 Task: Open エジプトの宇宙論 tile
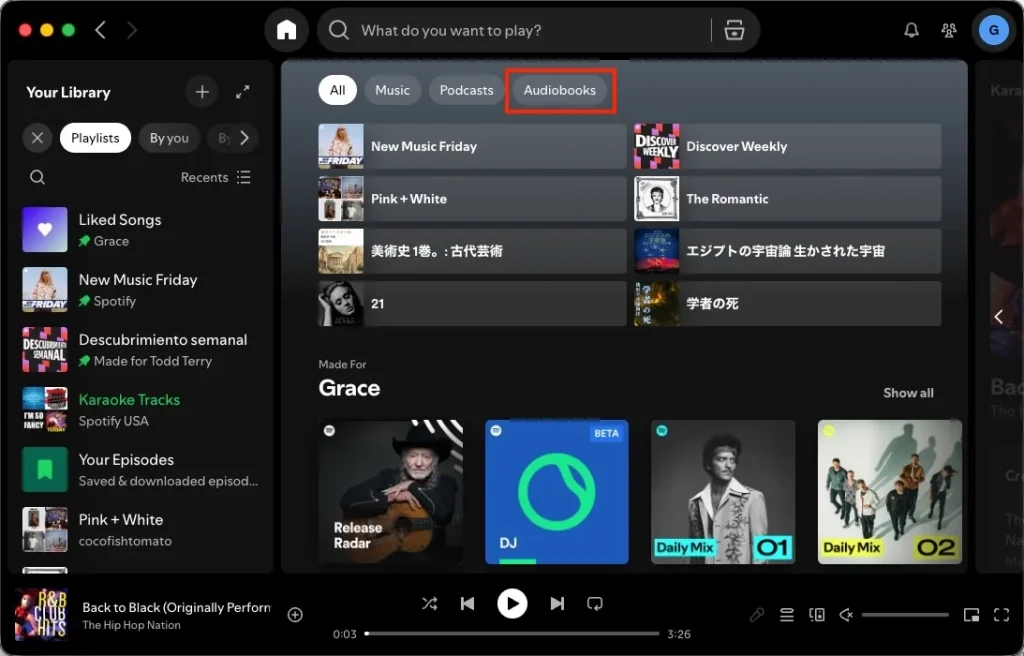(788, 251)
